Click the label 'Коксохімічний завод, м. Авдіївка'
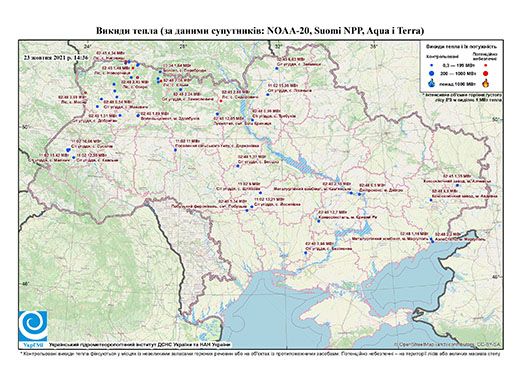Image resolution: width=520 pixels, height=368 pixels. click(x=465, y=196)
